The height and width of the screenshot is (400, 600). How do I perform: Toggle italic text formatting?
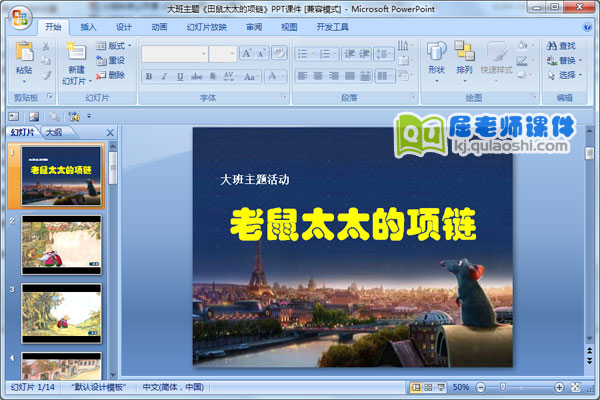pyautogui.click(x=162, y=76)
